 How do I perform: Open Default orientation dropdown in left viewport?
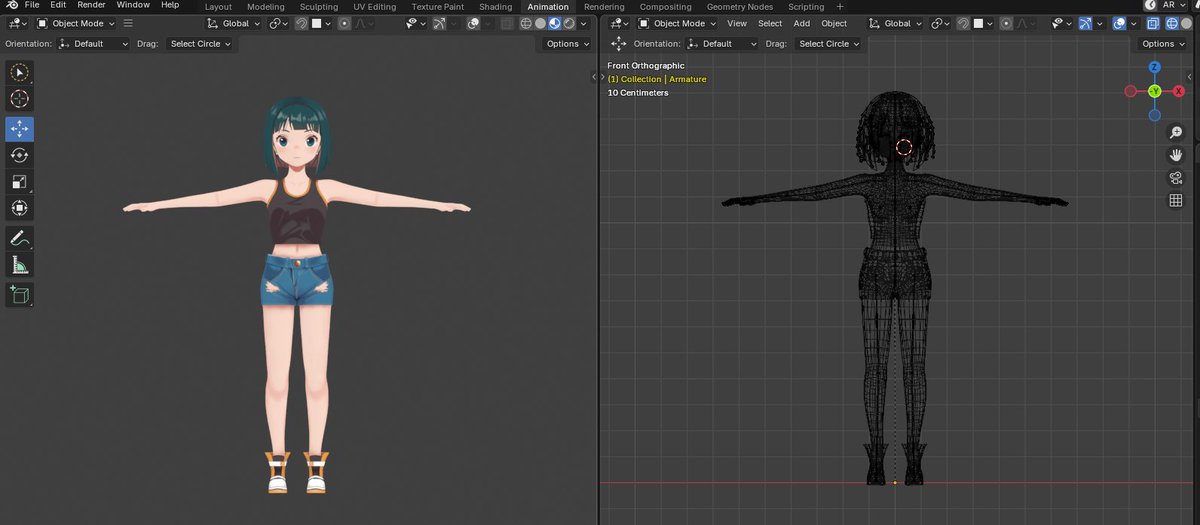pos(93,44)
